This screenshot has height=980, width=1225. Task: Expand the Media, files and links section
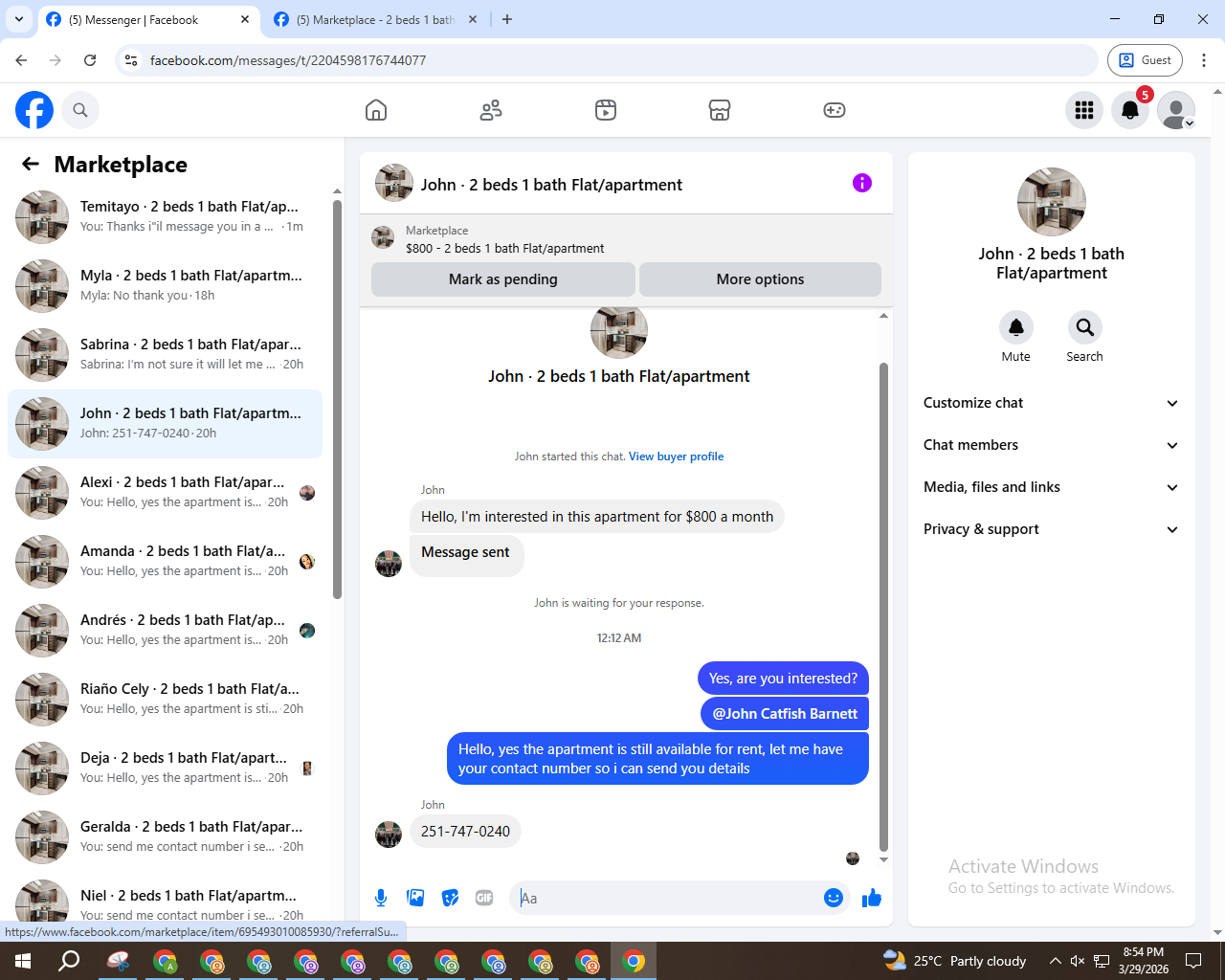tap(1051, 487)
